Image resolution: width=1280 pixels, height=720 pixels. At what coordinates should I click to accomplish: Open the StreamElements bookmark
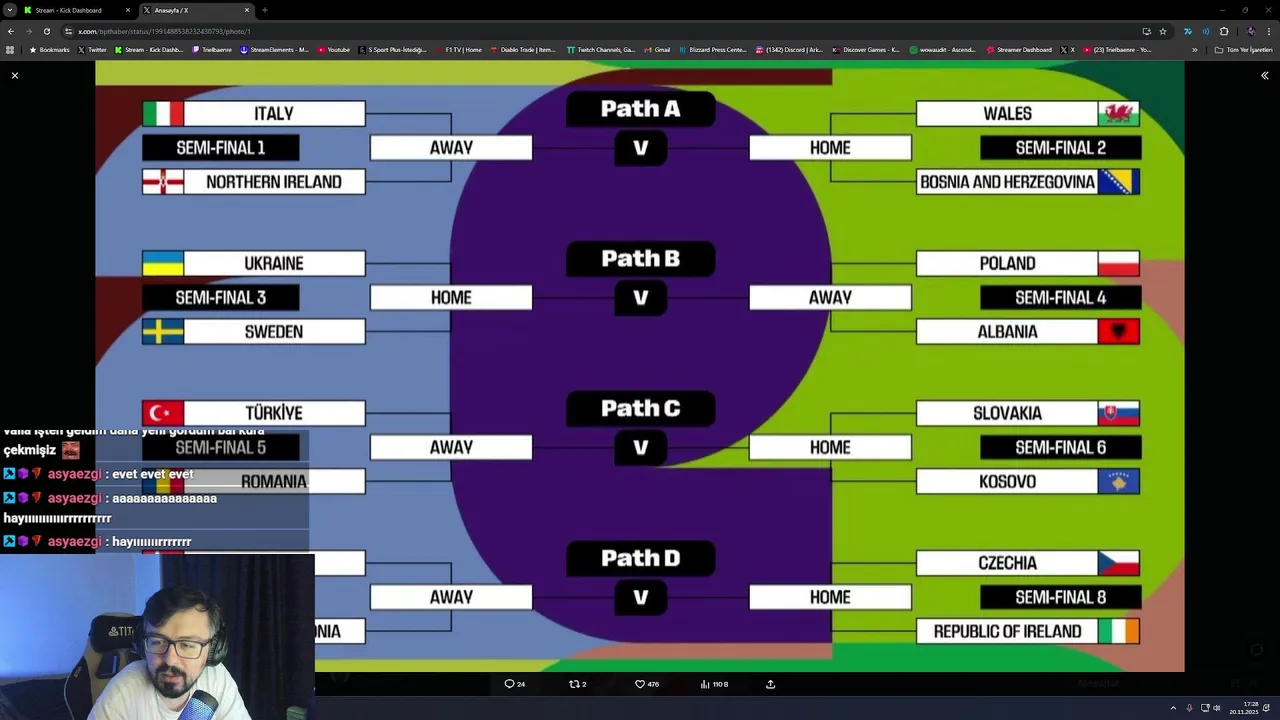click(274, 49)
